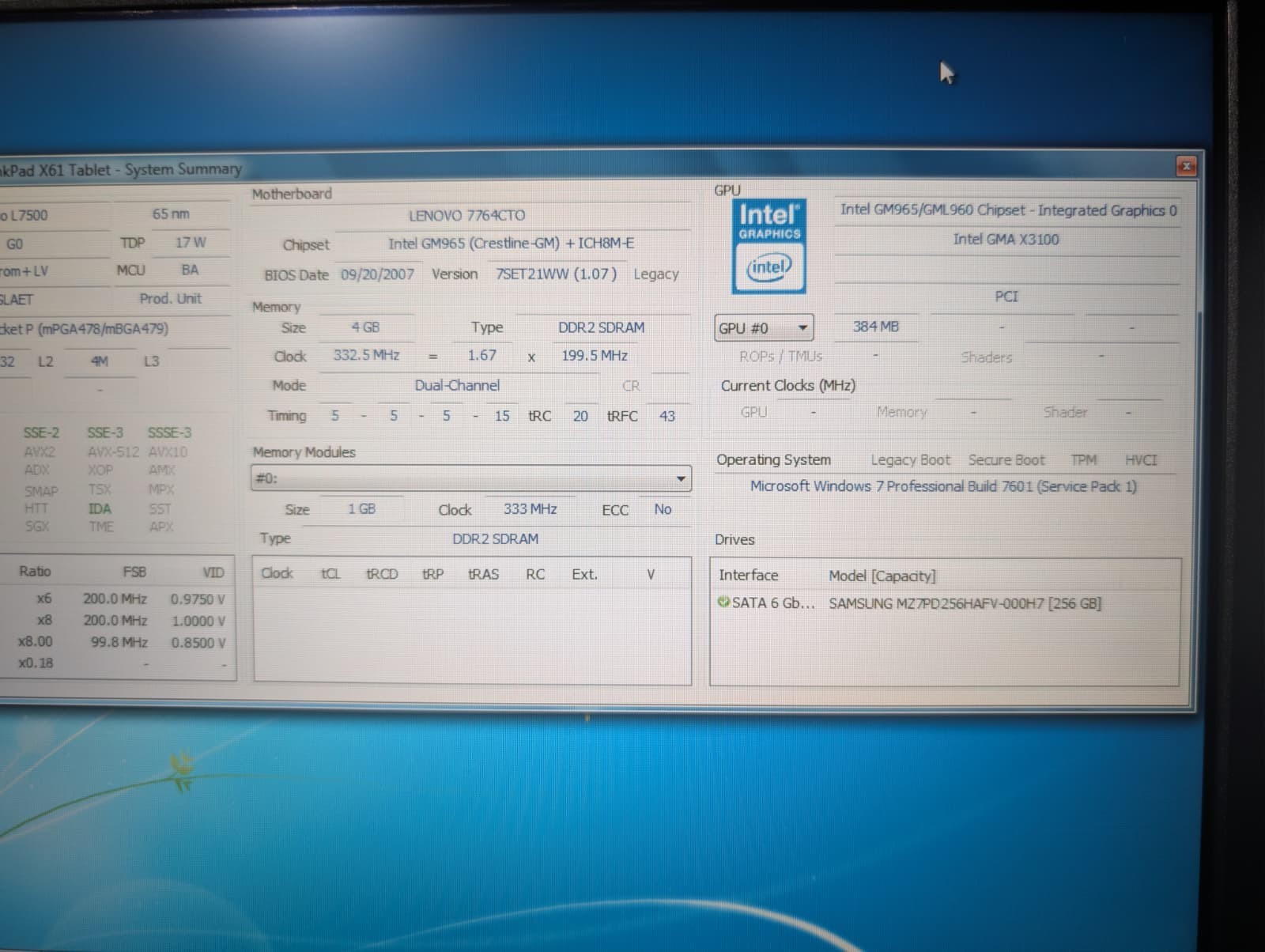
Task: Click the PCI bus interface field
Action: click(1006, 297)
